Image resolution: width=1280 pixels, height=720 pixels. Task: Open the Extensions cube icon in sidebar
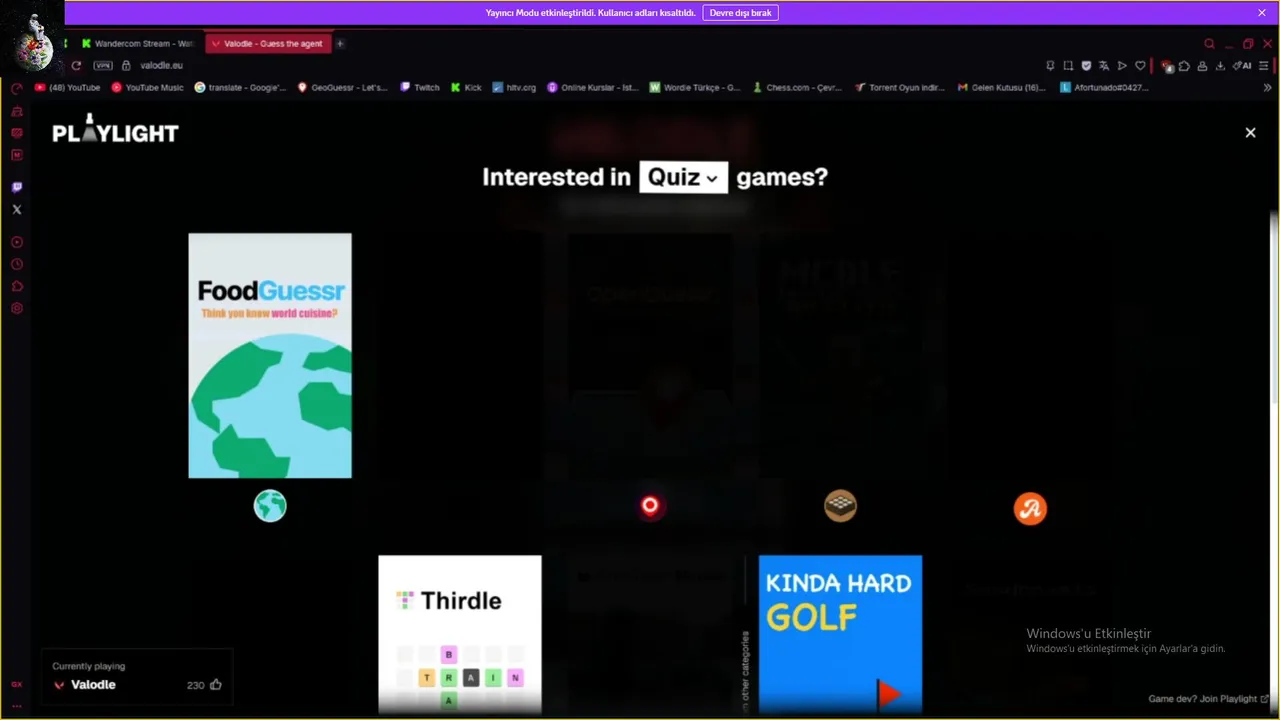click(x=17, y=286)
